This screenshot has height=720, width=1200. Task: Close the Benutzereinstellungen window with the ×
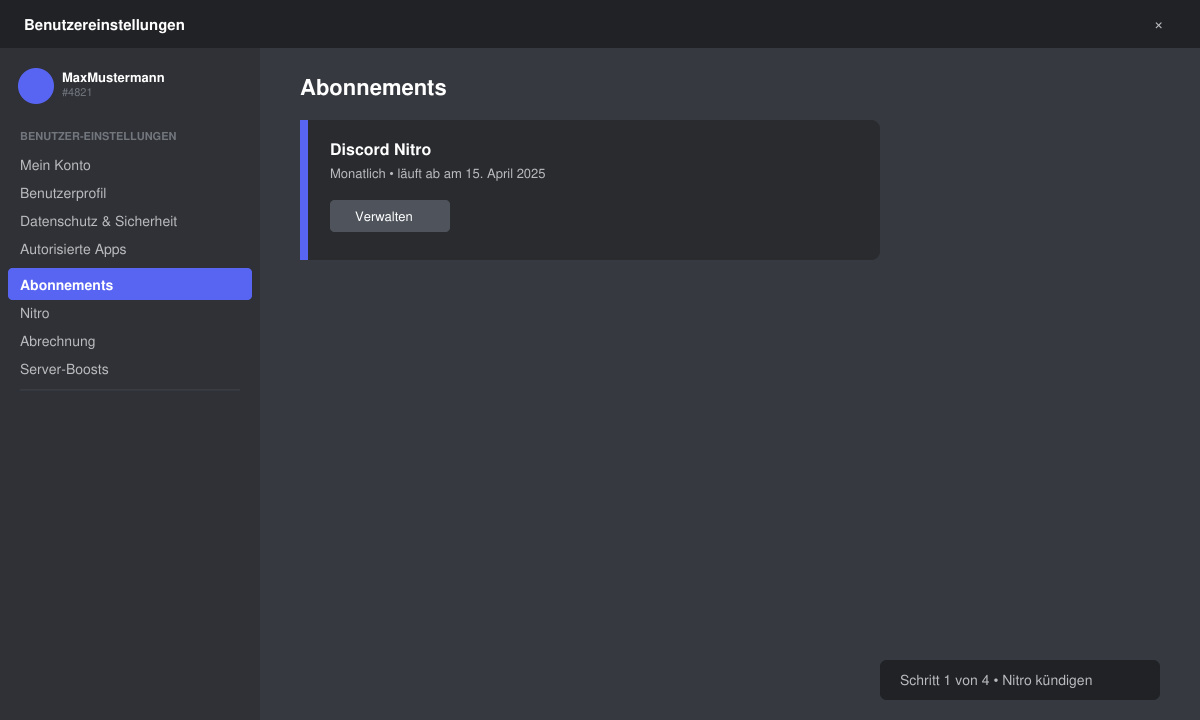[x=1158, y=25]
